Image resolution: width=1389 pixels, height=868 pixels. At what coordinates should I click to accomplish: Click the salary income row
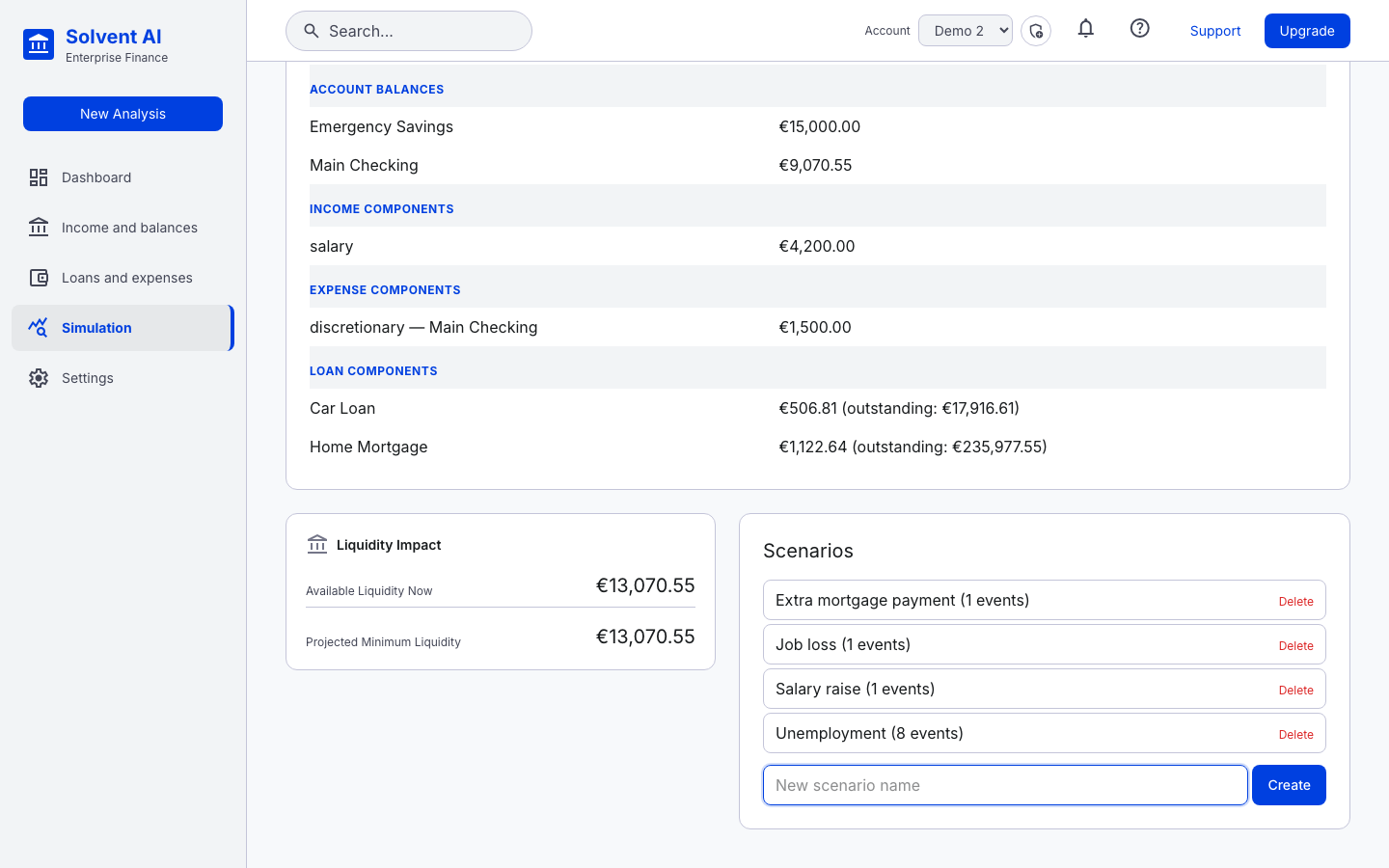pyautogui.click(x=818, y=246)
